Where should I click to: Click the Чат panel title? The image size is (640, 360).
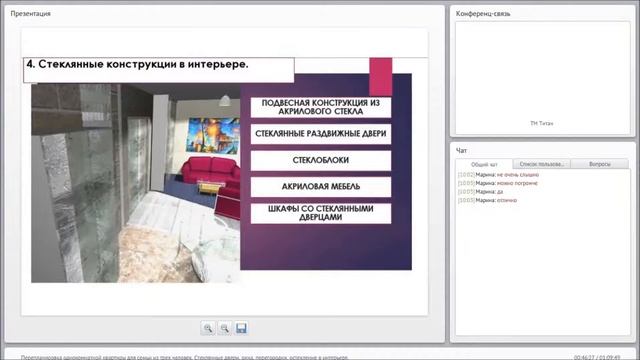point(461,151)
